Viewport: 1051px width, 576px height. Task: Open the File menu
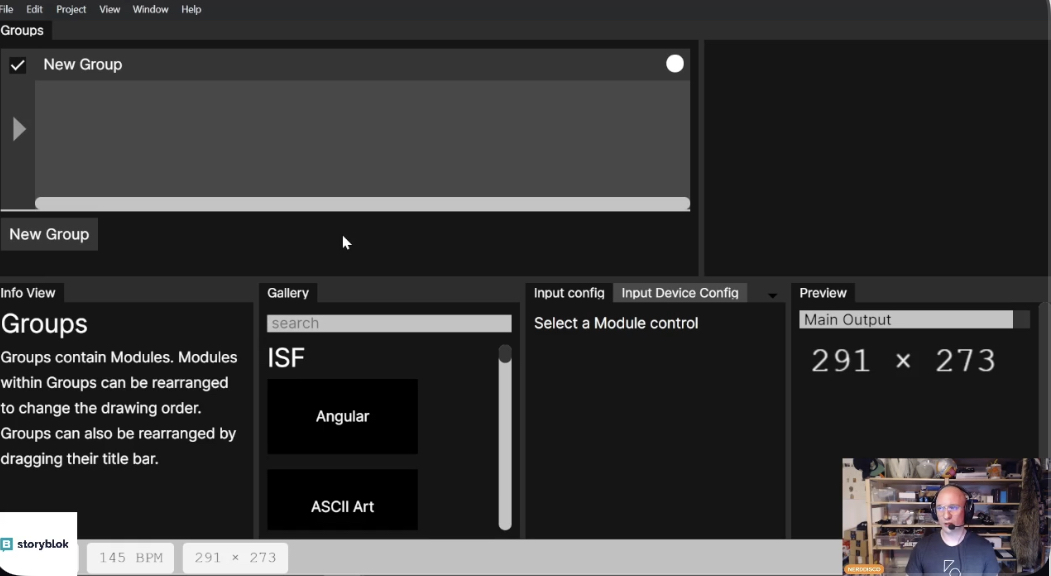coord(6,9)
